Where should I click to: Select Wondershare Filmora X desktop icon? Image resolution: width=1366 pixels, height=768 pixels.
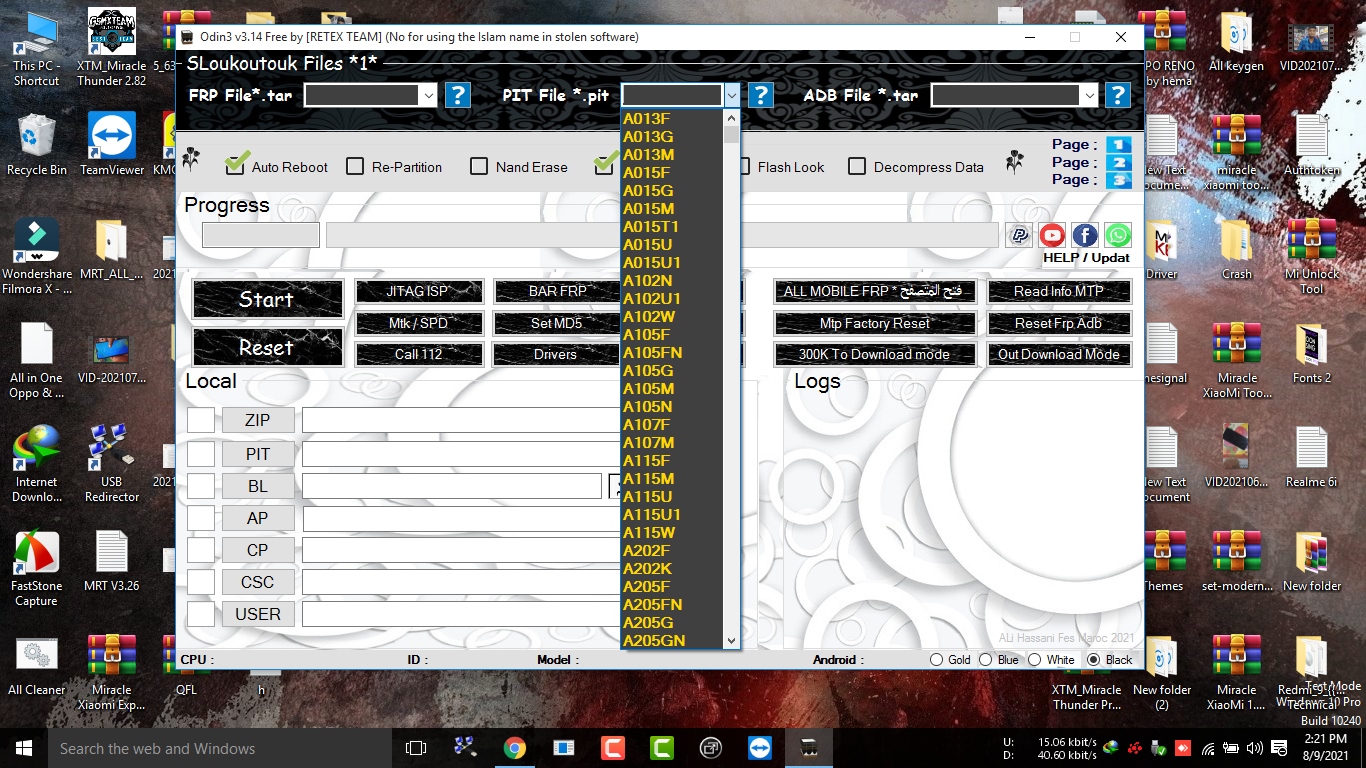(x=37, y=257)
